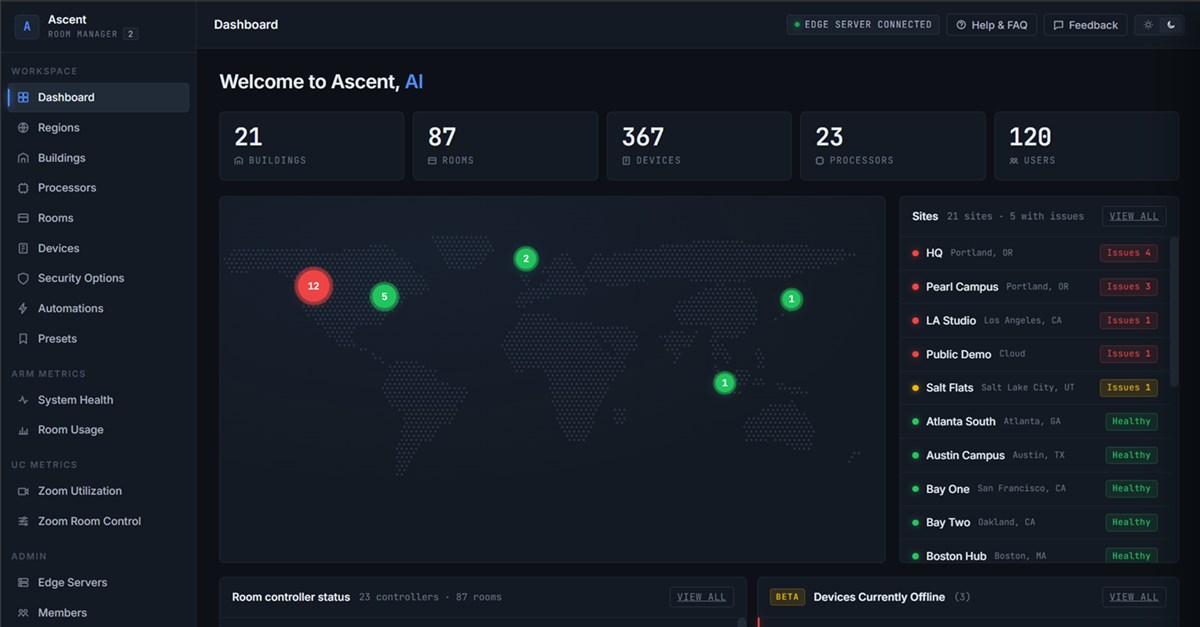Screen dimensions: 1200x627
Task: Select the Atlanta South site row
Action: (1034, 422)
